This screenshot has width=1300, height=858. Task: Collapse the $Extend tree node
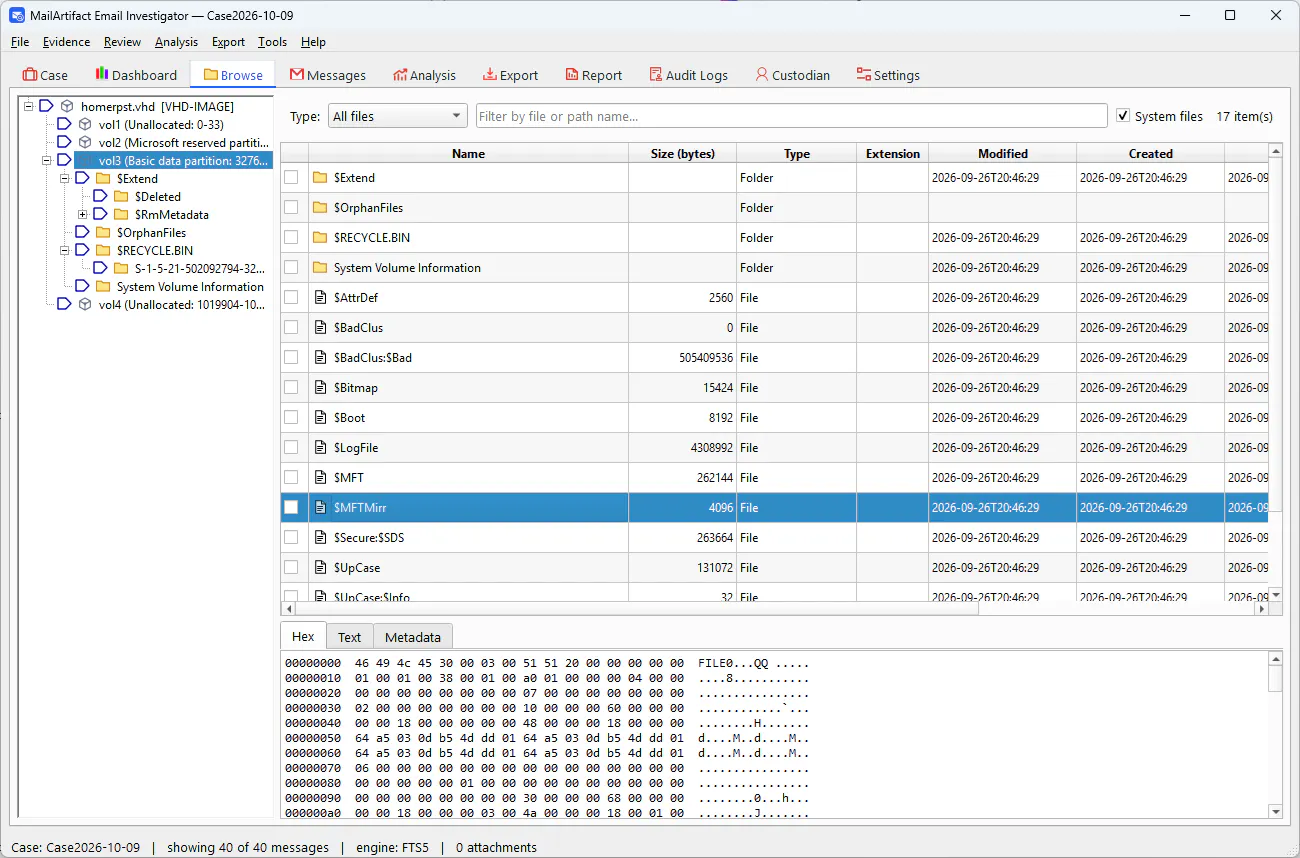(x=65, y=178)
